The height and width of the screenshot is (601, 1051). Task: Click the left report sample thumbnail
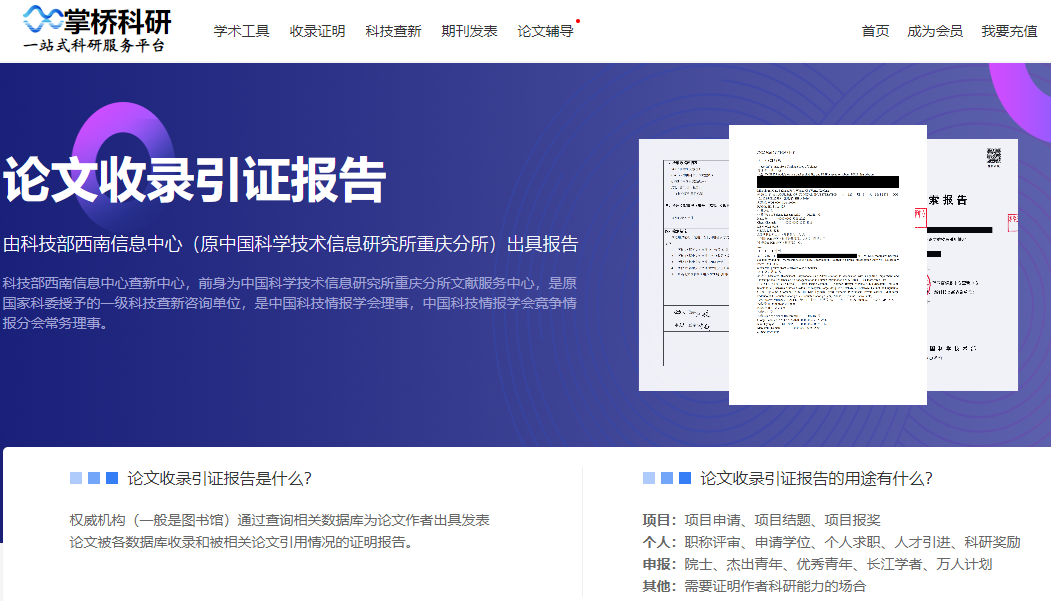pyautogui.click(x=684, y=265)
